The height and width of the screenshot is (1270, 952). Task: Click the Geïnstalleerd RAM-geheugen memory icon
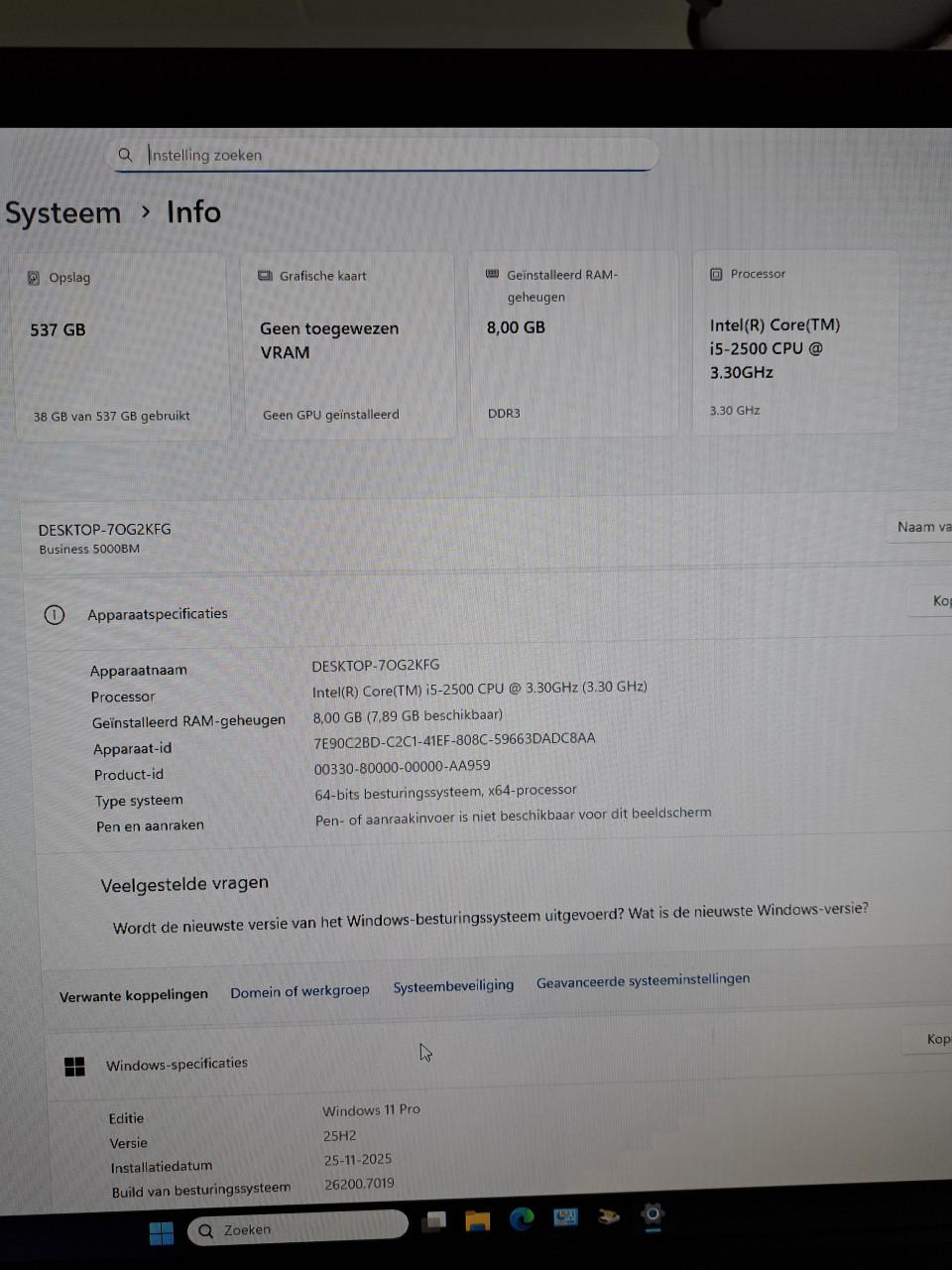coord(492,274)
